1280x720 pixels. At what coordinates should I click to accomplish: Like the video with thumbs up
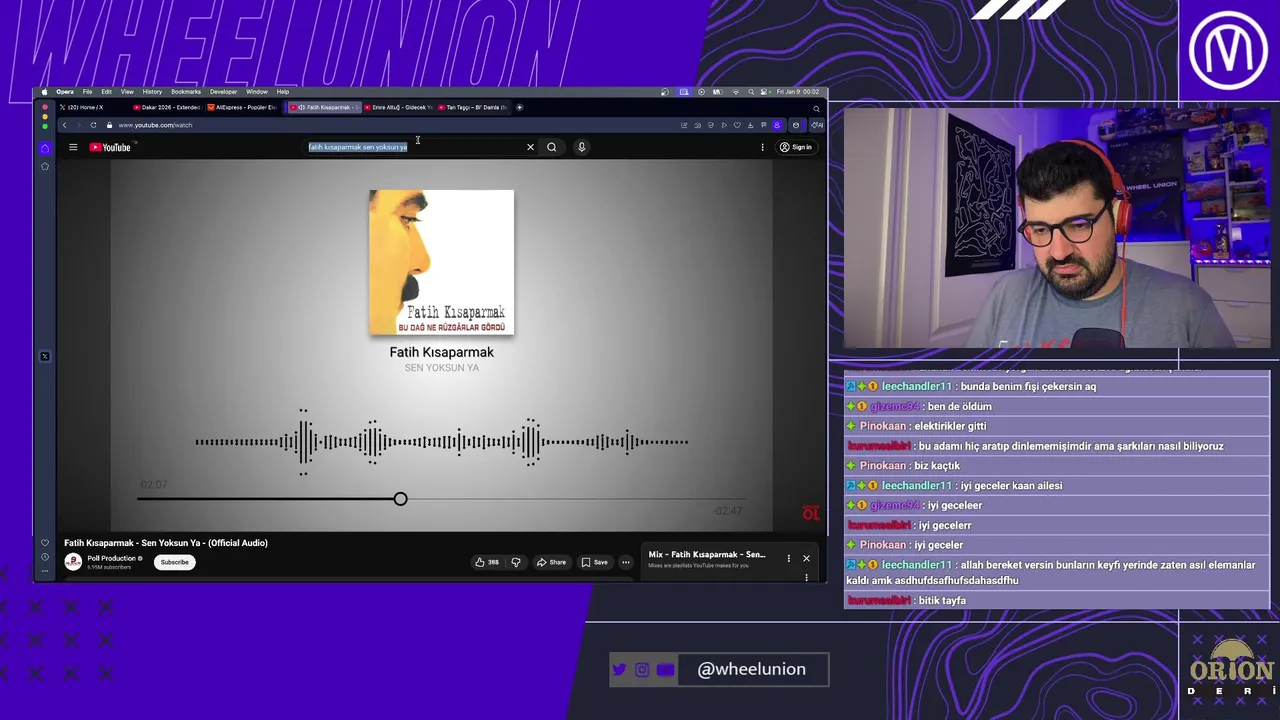tap(487, 562)
